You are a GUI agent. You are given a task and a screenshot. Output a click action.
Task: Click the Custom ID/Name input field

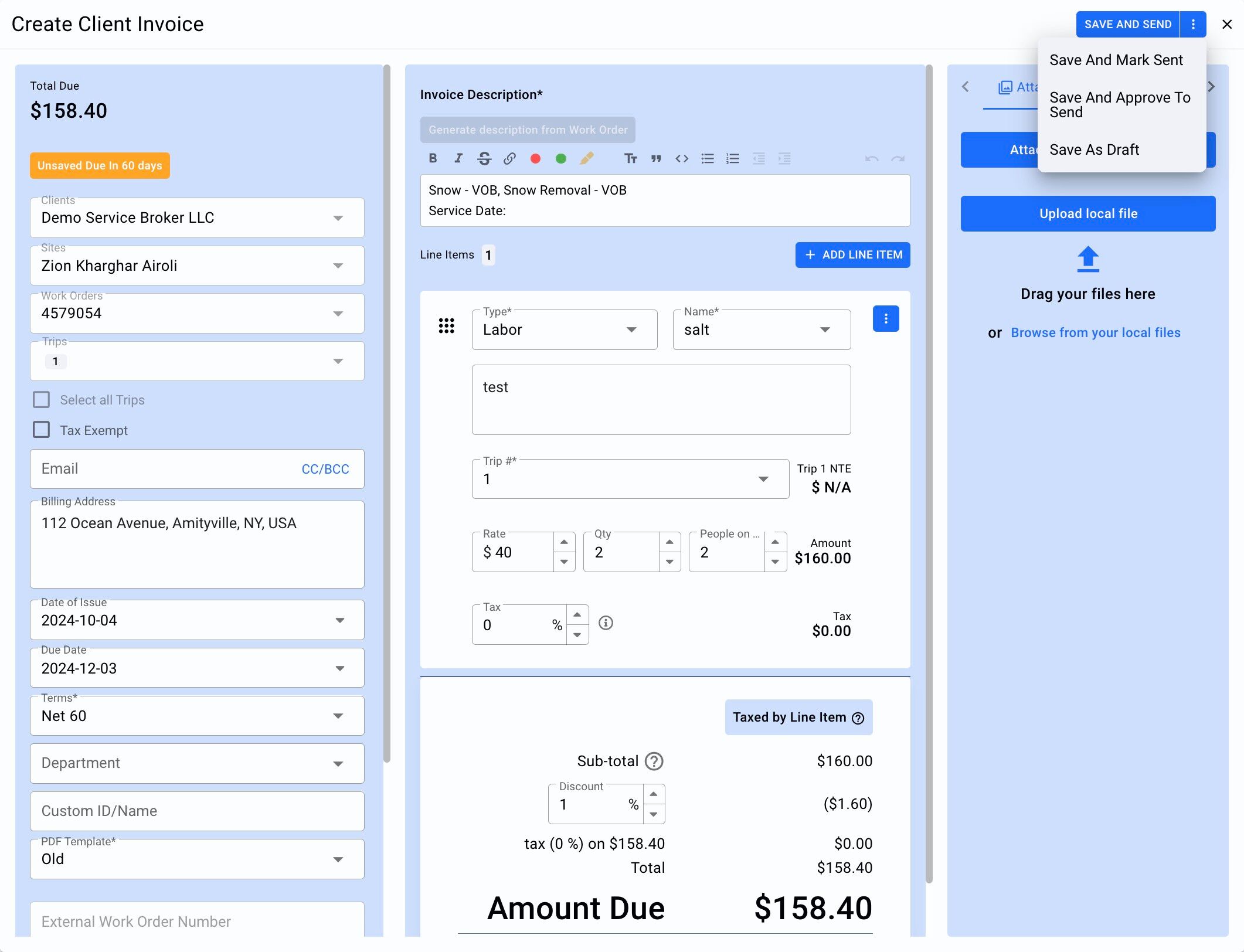197,811
